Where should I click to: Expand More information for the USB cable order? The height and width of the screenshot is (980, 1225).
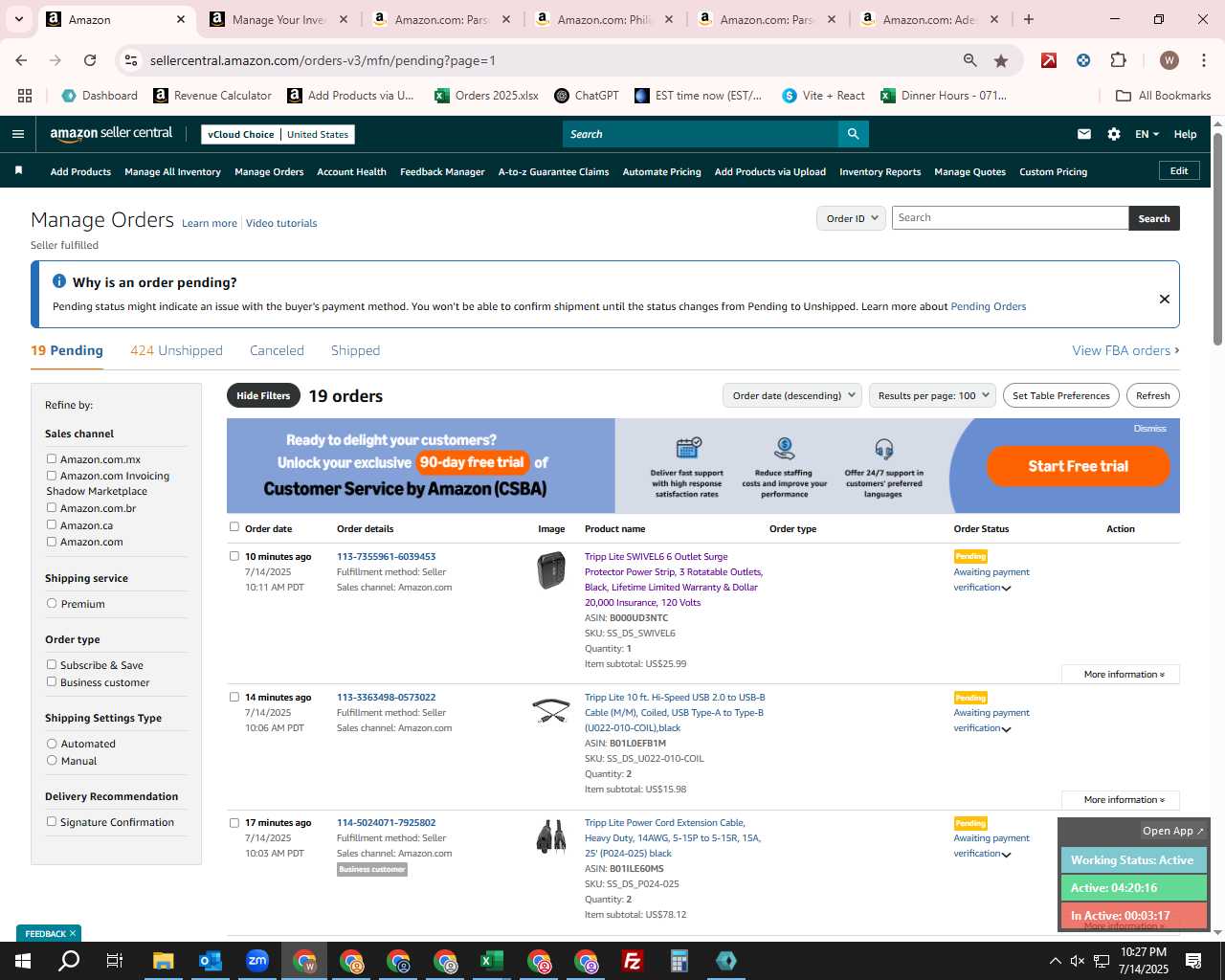click(1121, 800)
